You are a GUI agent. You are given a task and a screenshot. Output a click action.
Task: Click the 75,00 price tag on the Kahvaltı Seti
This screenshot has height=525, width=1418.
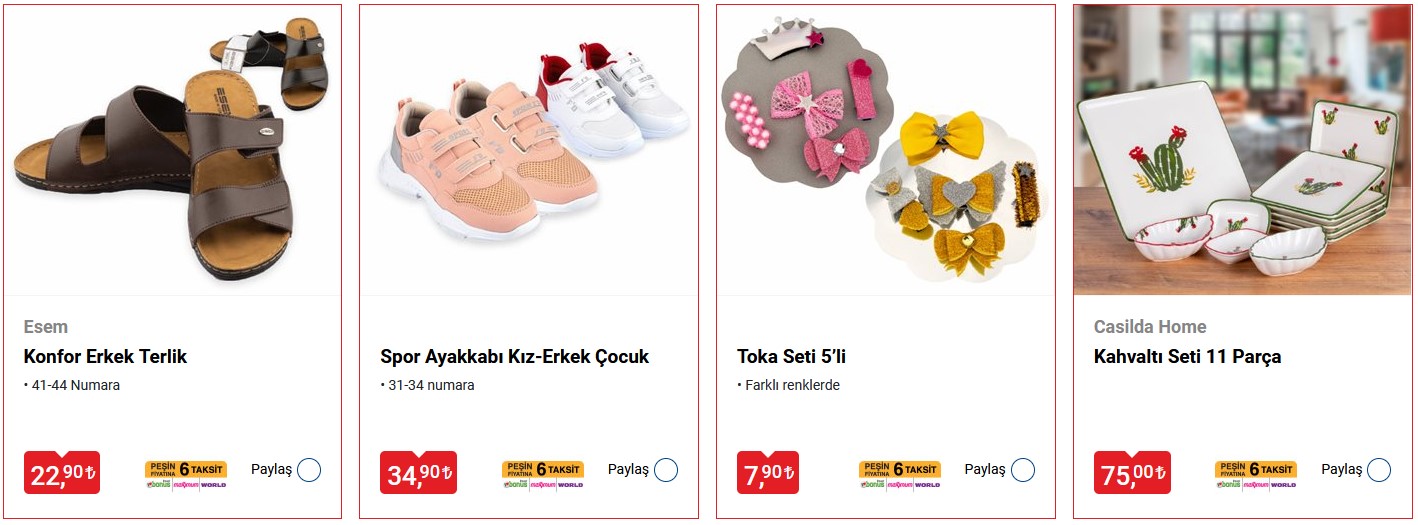tap(1133, 472)
